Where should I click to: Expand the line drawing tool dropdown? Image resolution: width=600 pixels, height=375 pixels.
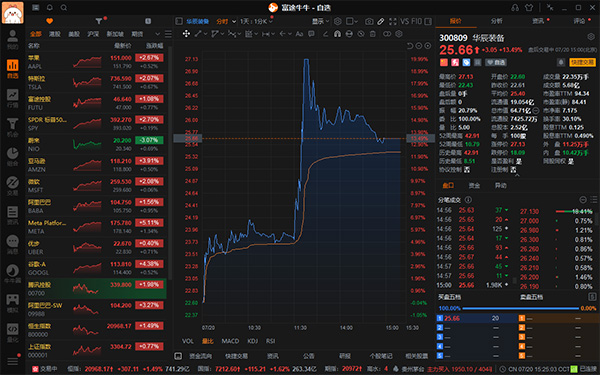tap(205, 34)
